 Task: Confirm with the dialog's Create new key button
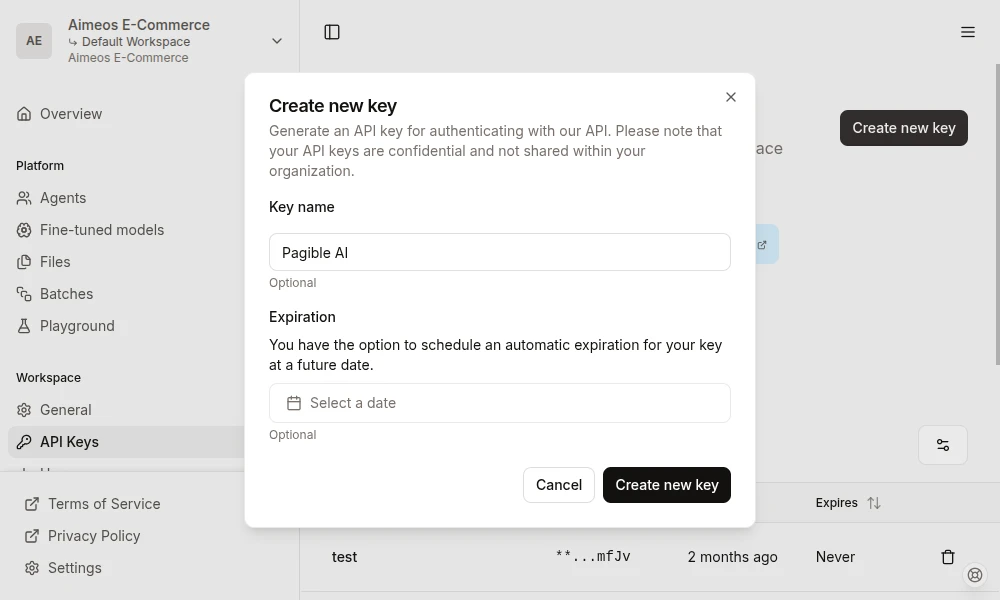click(667, 485)
